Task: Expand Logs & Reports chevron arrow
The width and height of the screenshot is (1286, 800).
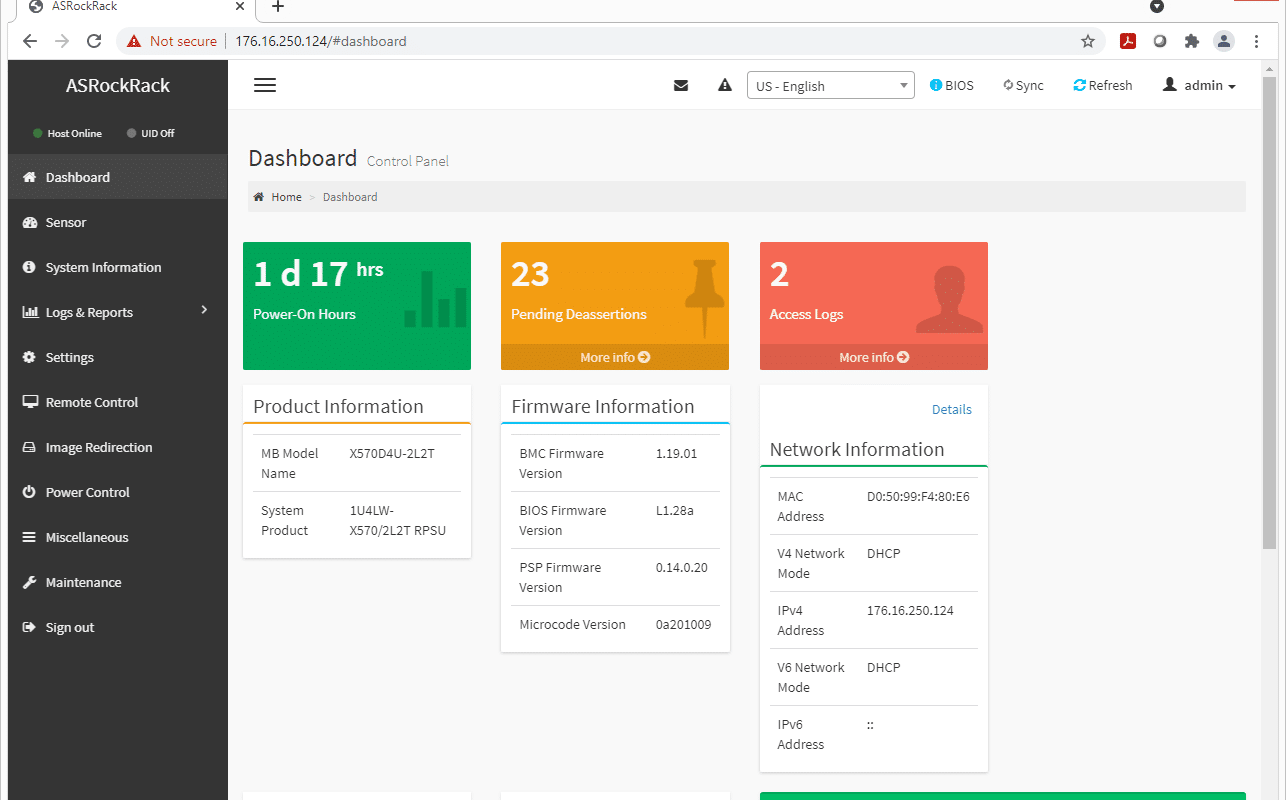Action: click(204, 310)
